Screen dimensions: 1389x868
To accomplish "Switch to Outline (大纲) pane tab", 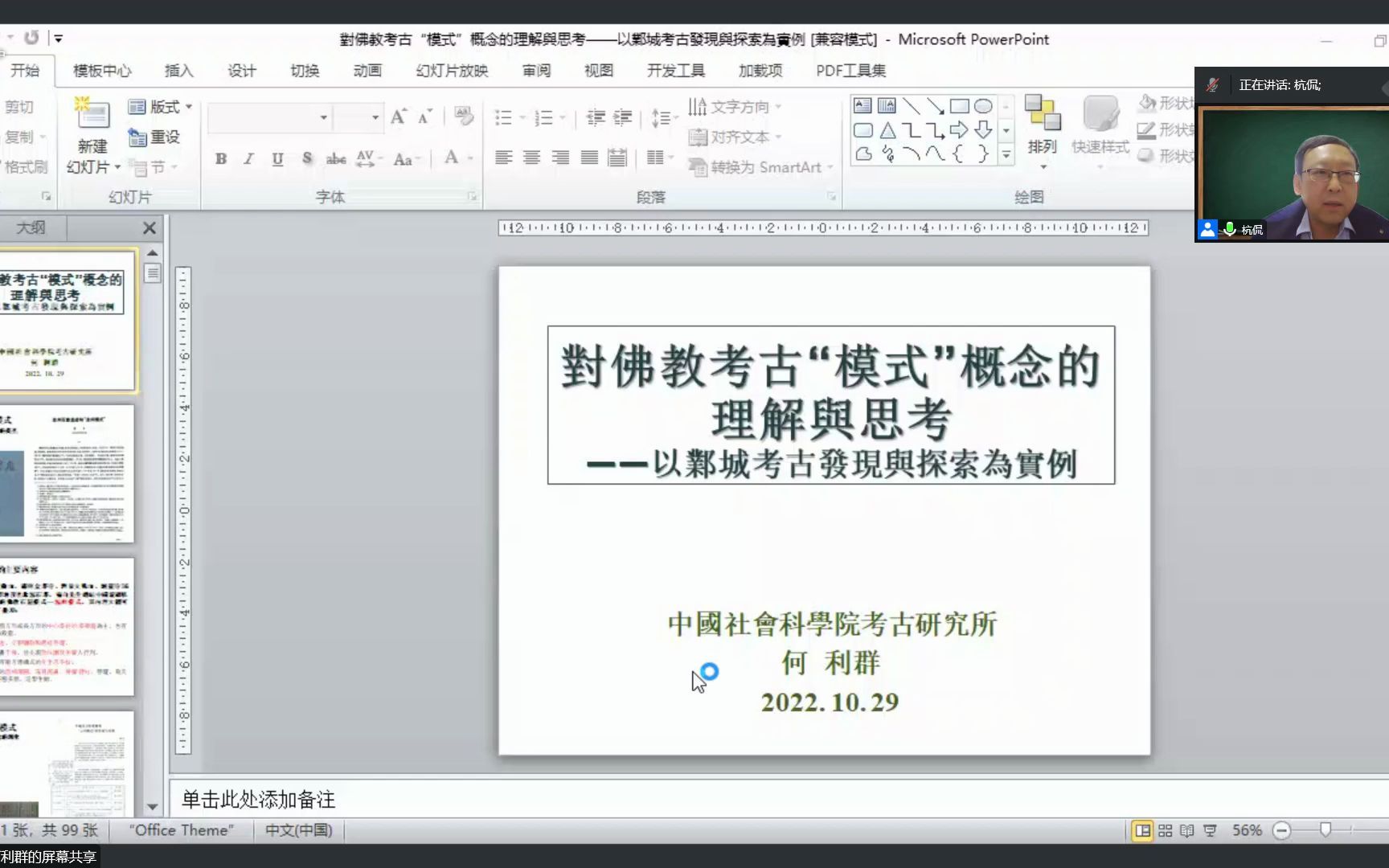I will 31,228.
